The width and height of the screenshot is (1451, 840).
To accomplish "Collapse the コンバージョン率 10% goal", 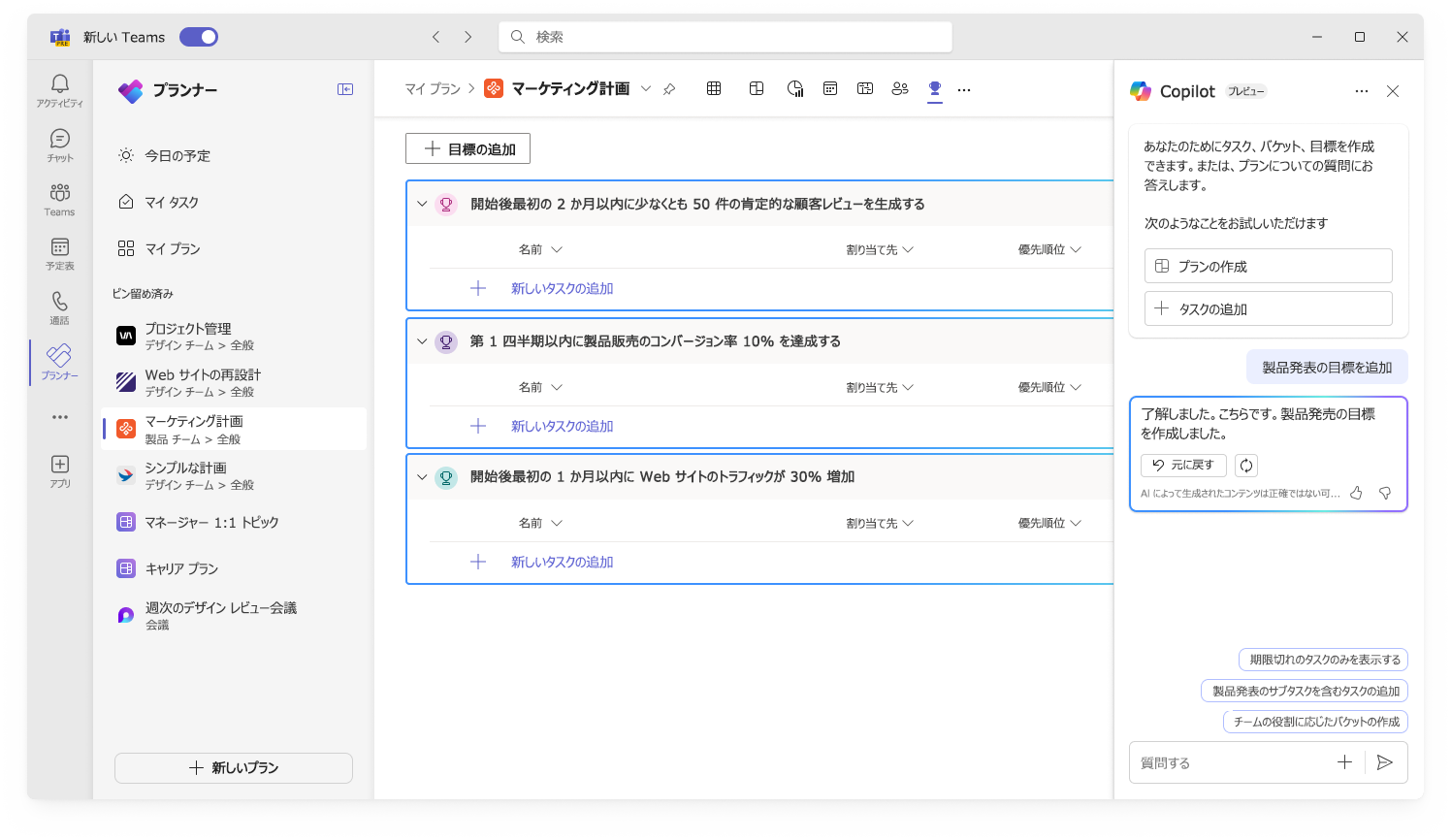I will pos(422,341).
